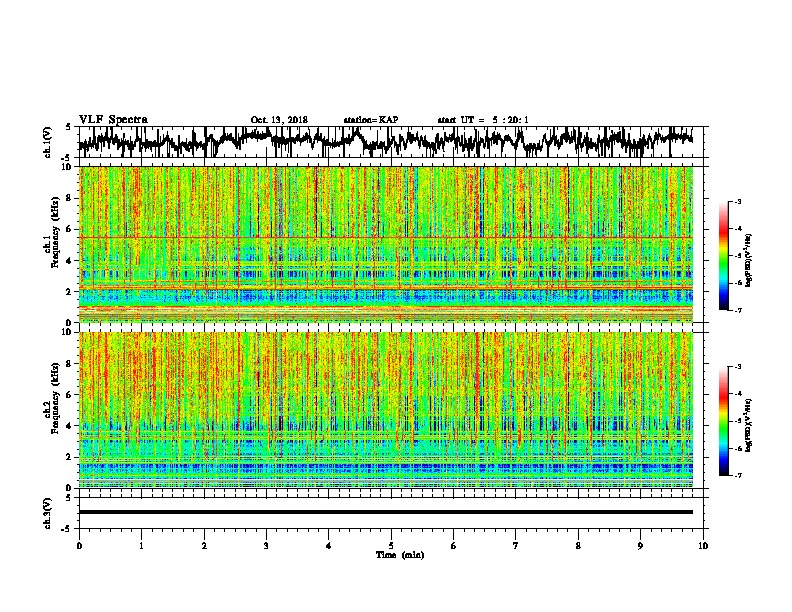
Task: Click the time axis tick label "9"
Action: (640, 546)
